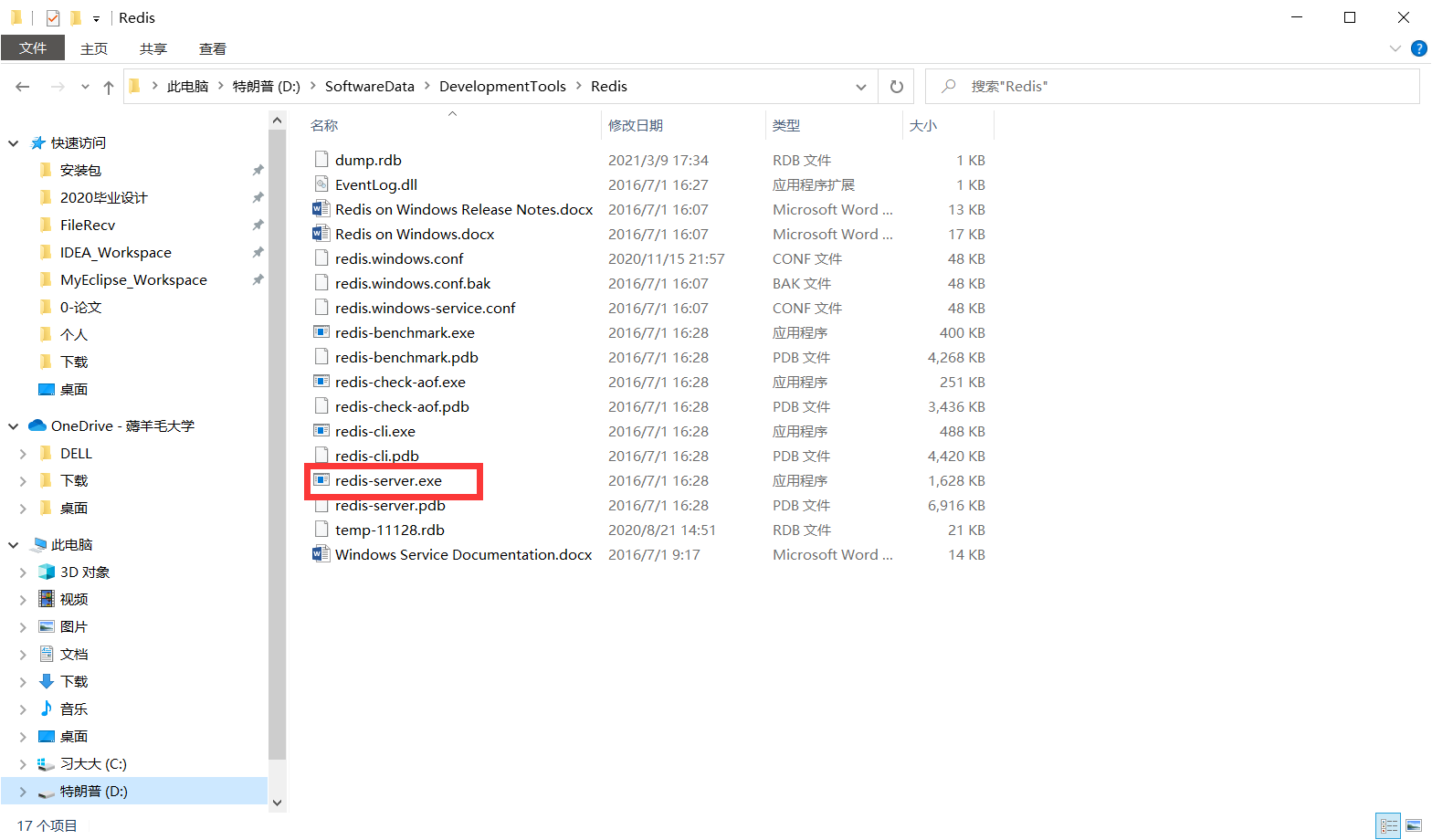Sort files by the 类型 column header
The image size is (1432, 840).
click(786, 125)
